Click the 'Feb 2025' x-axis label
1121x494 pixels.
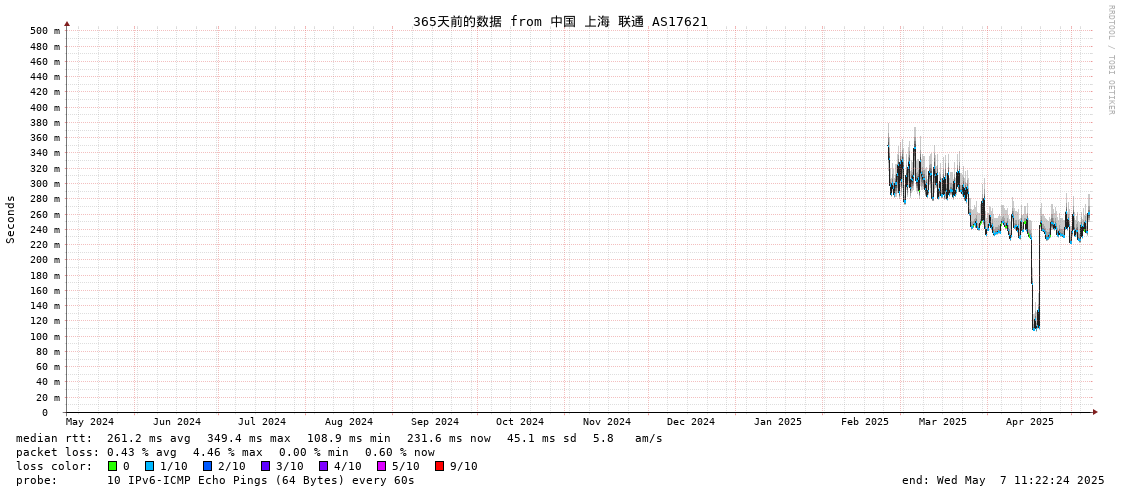(864, 422)
